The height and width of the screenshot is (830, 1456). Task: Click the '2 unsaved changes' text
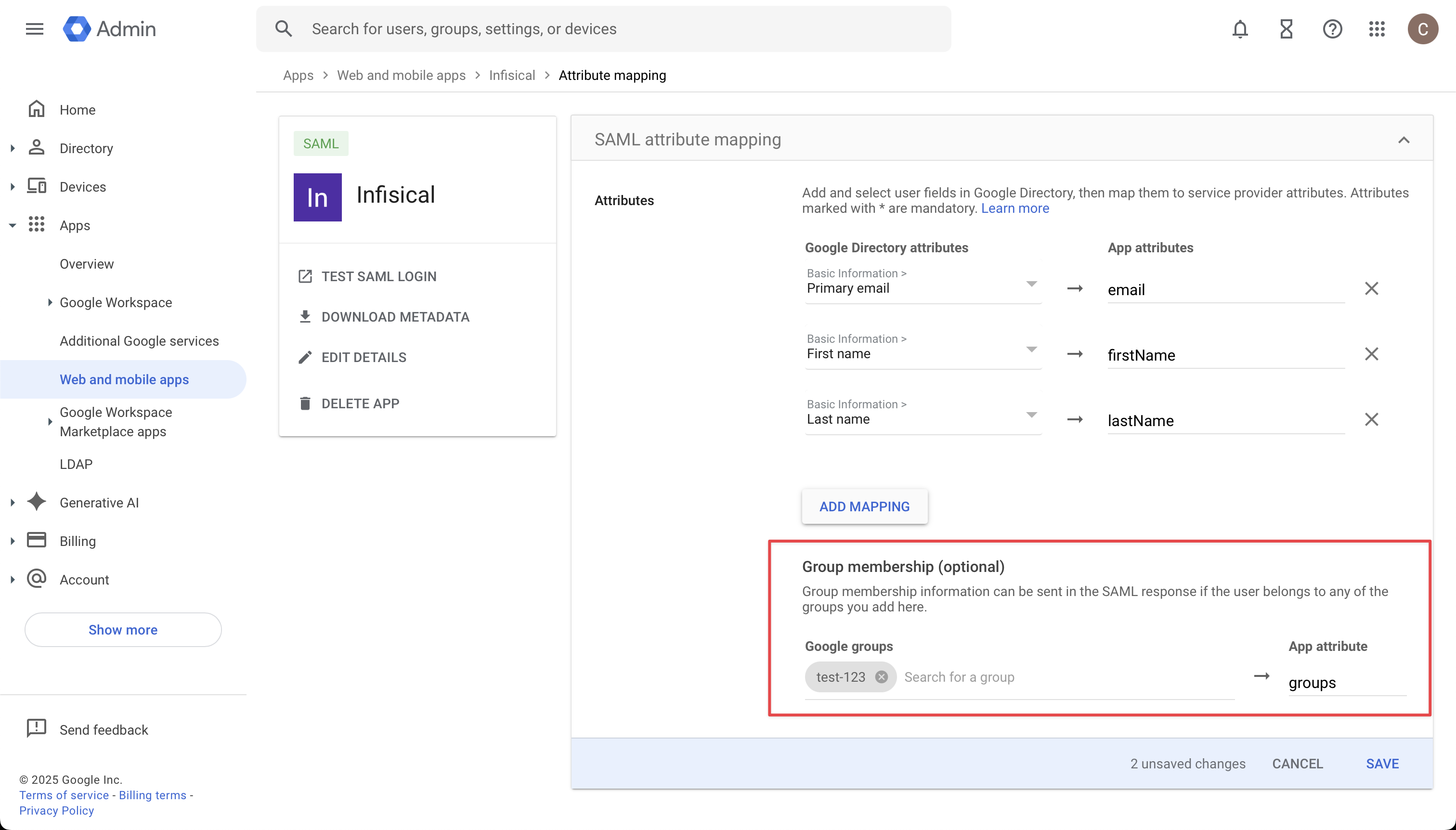[x=1187, y=763]
